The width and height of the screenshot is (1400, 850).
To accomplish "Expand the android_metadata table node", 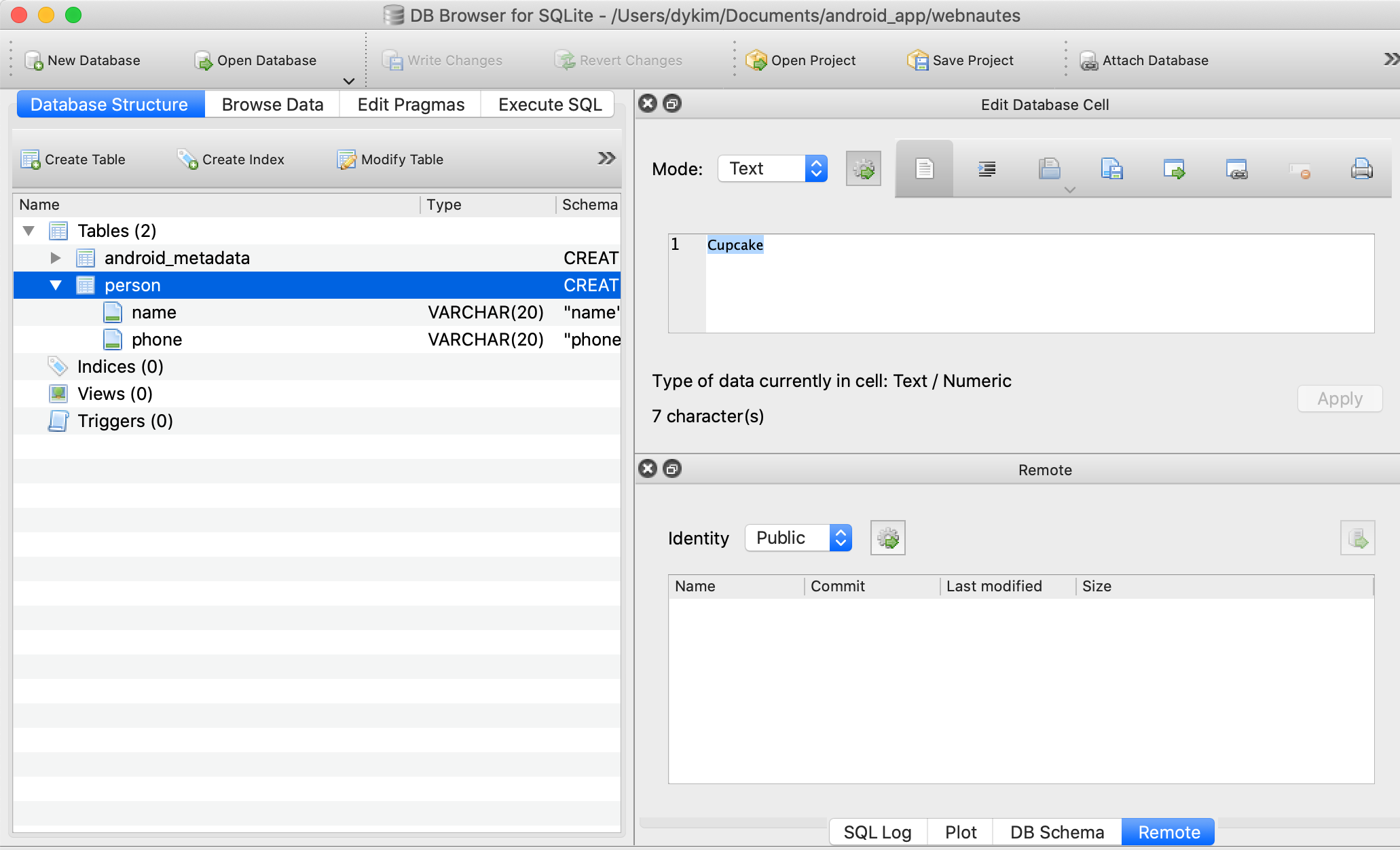I will (56, 258).
